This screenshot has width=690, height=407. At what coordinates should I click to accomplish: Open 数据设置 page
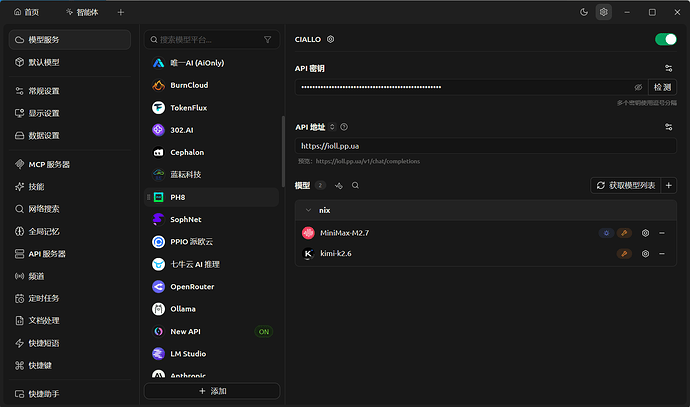click(70, 136)
